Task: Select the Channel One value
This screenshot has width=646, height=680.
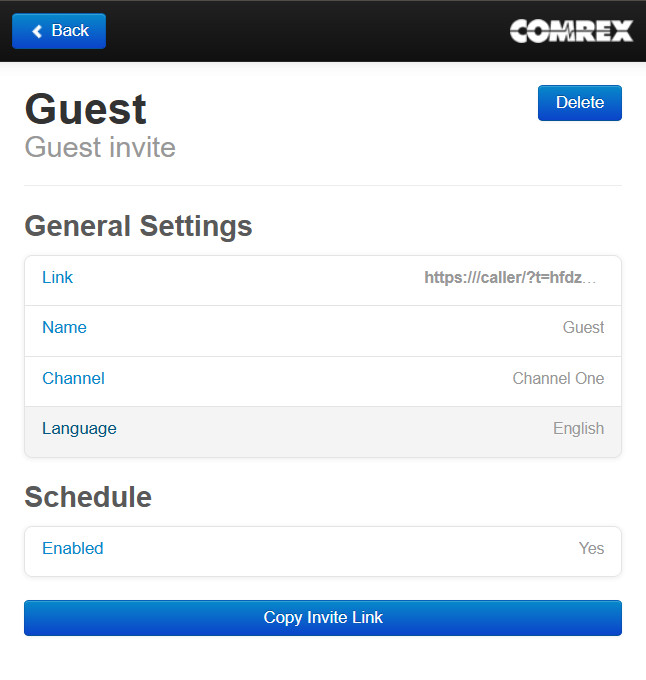Action: pos(558,379)
